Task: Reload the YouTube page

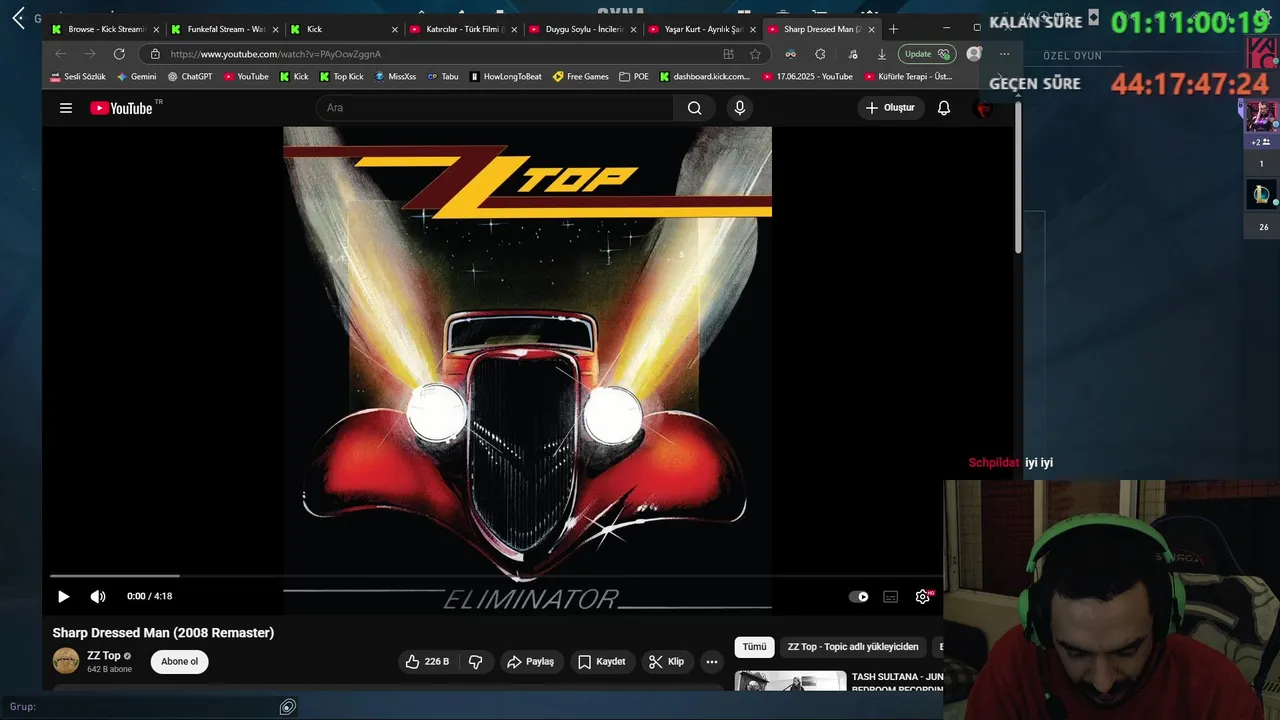Action: pos(119,54)
